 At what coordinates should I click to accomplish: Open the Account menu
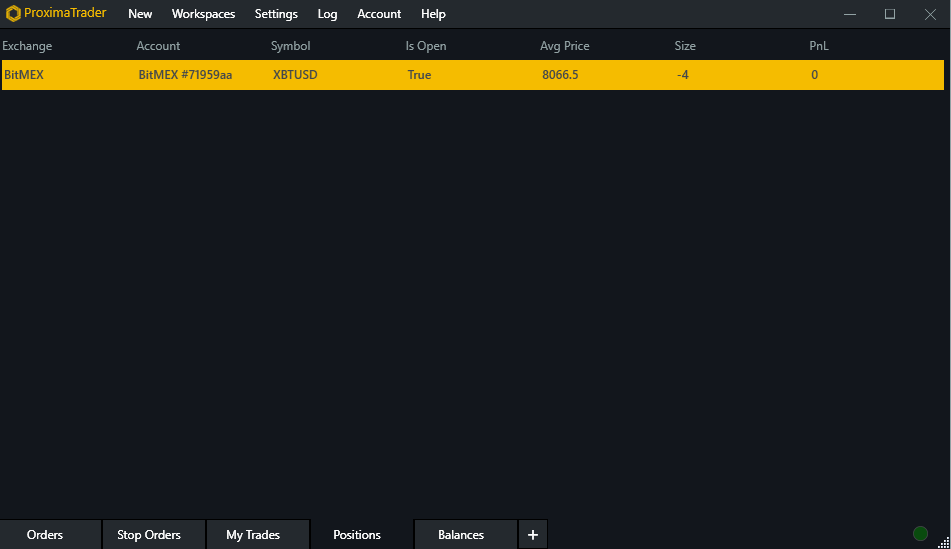coord(379,14)
